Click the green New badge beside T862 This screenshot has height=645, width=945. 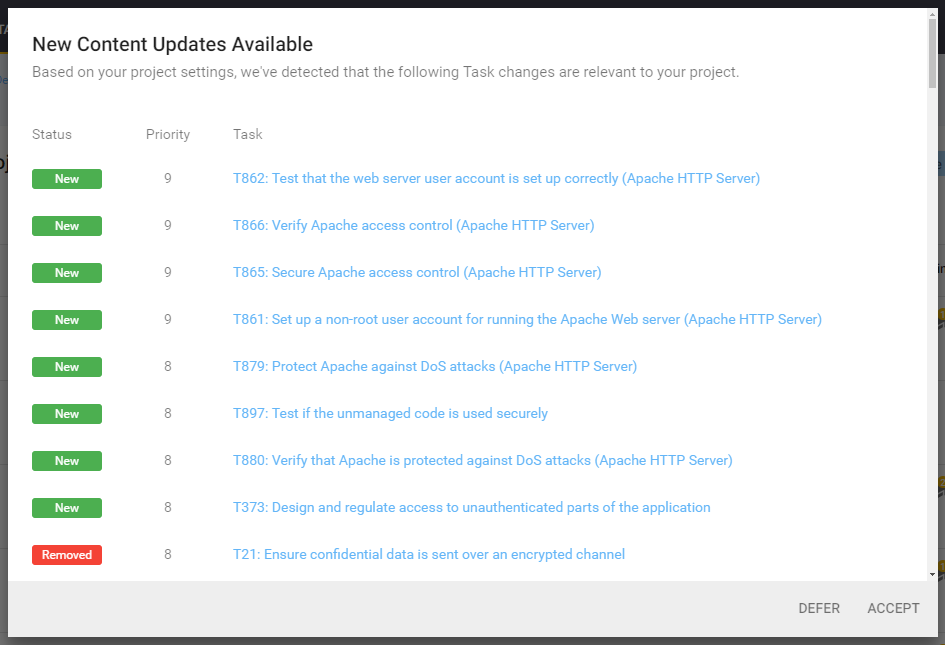pyautogui.click(x=66, y=178)
